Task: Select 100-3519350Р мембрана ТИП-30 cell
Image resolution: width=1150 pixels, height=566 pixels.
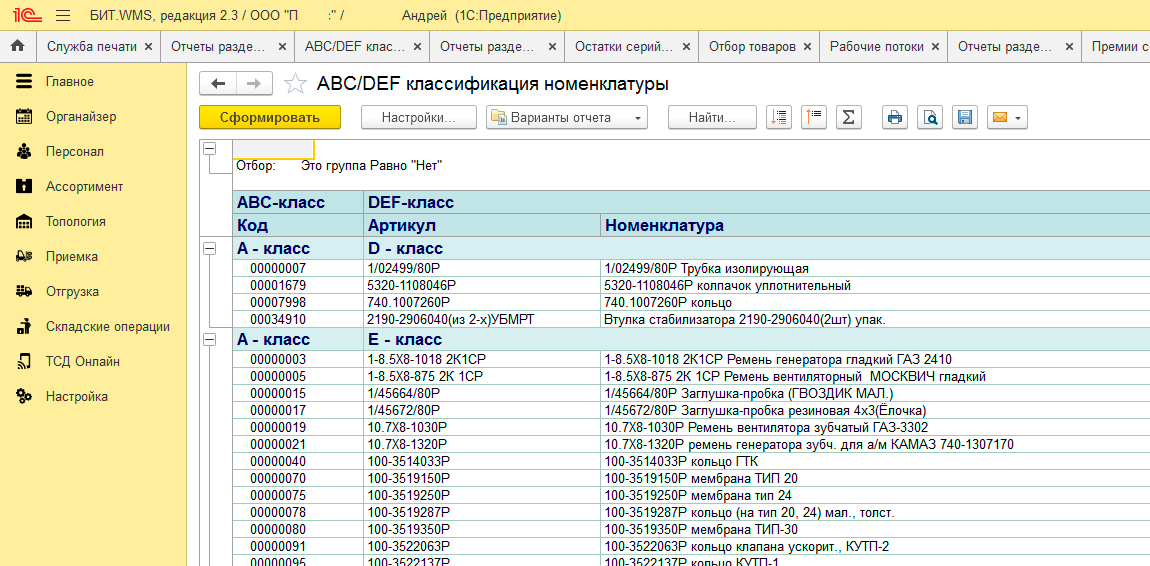Action: coord(875,529)
